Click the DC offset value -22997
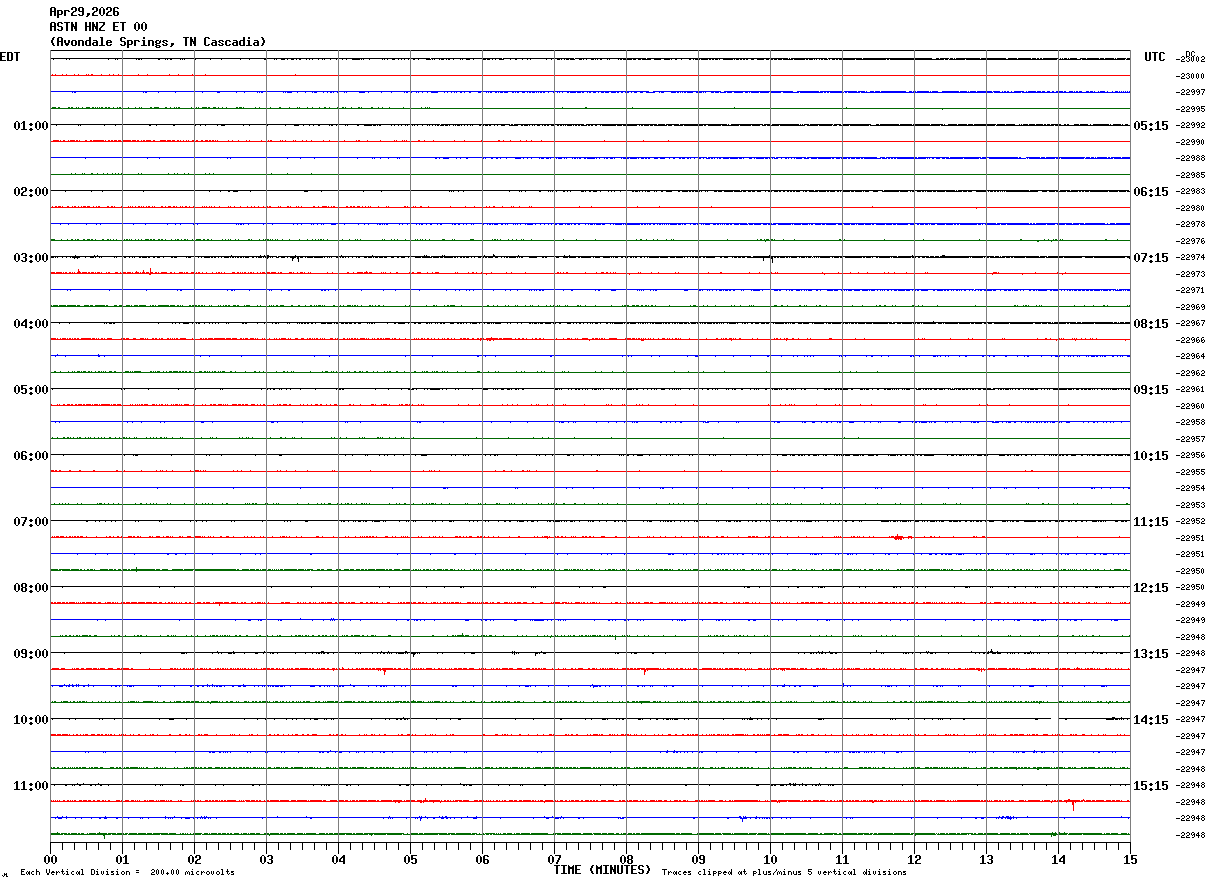Image resolution: width=1210 pixels, height=886 pixels. coord(1190,92)
